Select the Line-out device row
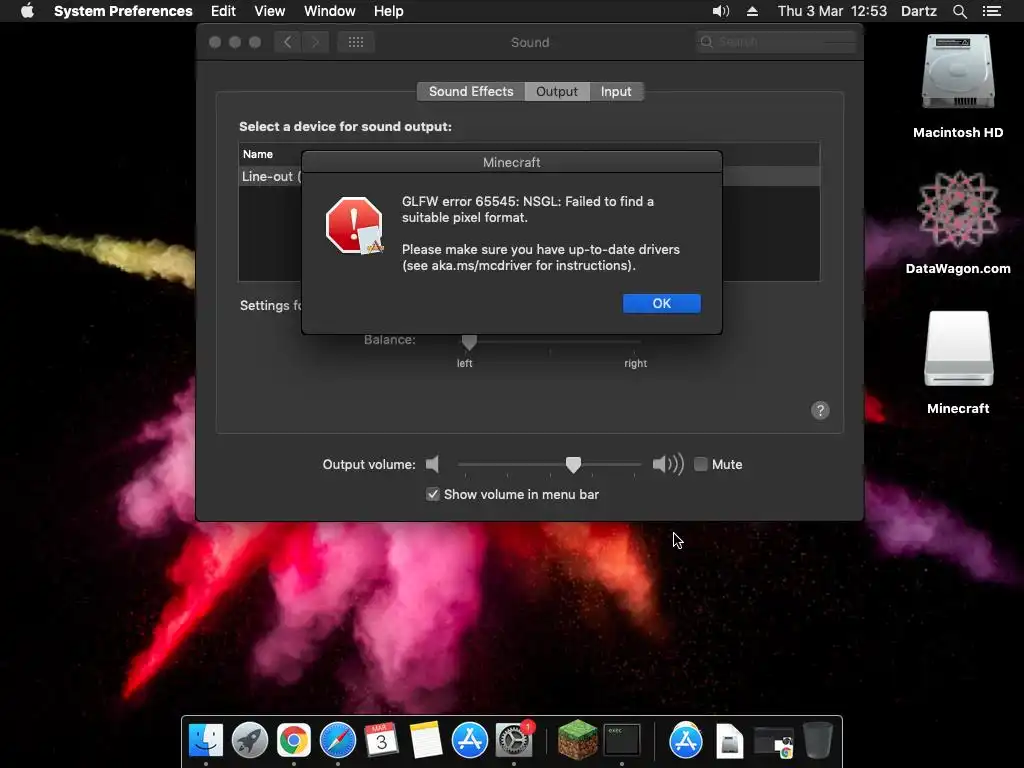Viewport: 1024px width, 768px height. point(529,176)
